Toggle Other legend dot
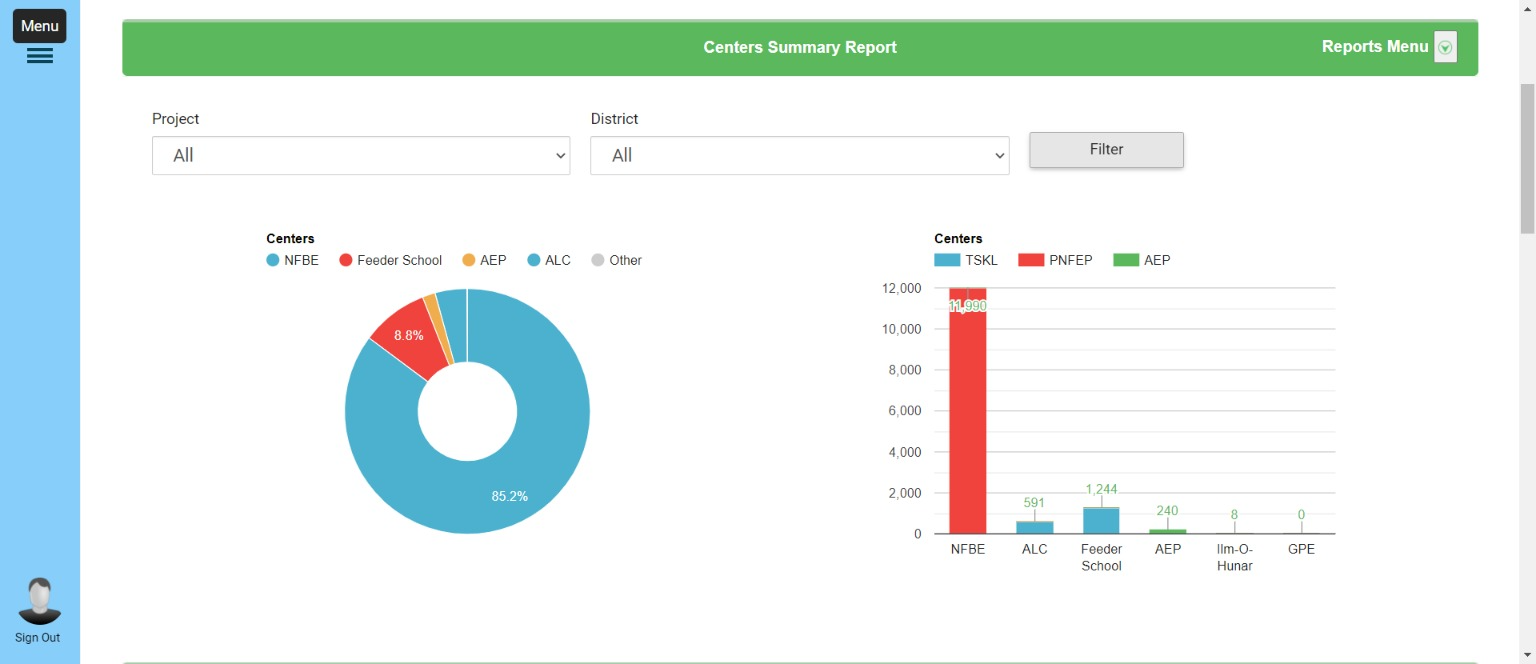 pyautogui.click(x=598, y=260)
